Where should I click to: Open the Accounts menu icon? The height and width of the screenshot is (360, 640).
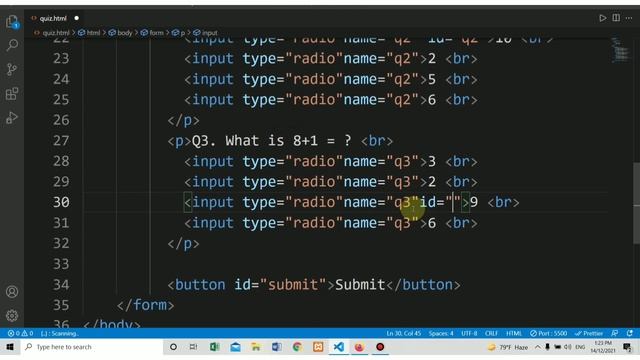pos(12,292)
